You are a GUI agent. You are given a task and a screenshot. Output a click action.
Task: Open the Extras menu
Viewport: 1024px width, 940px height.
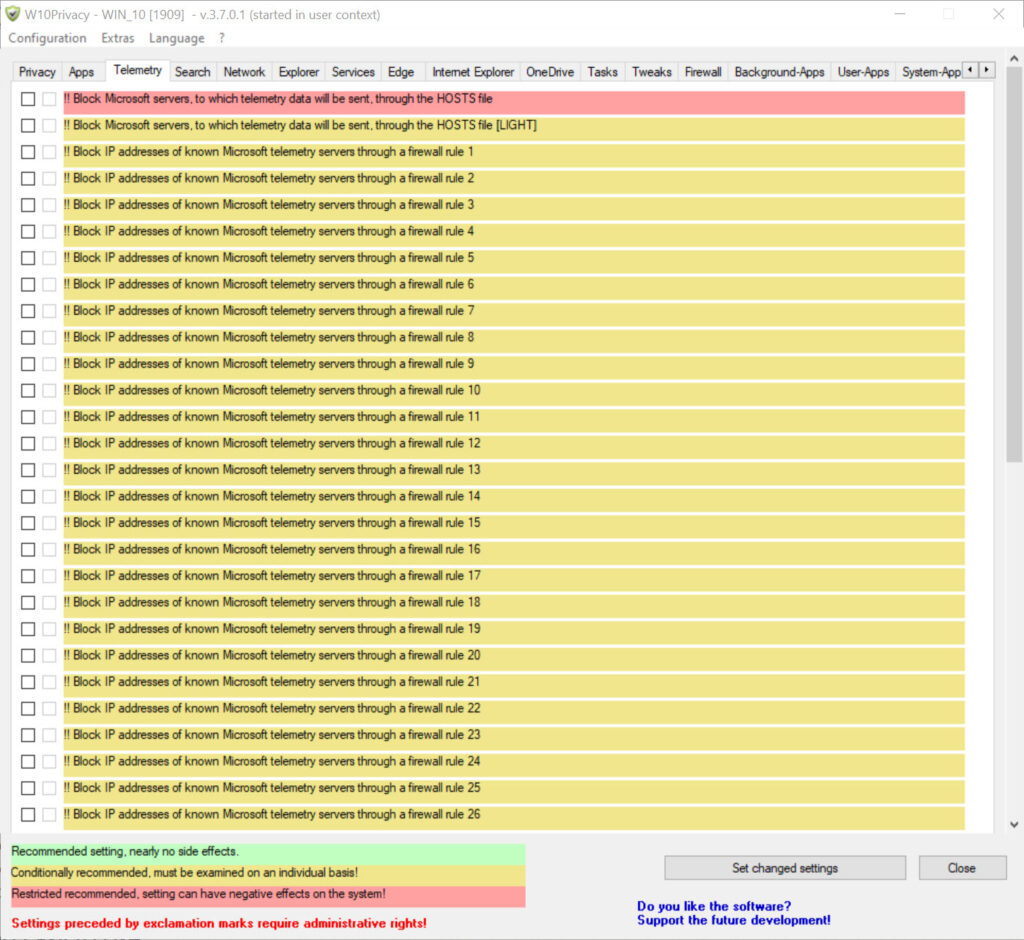click(118, 38)
